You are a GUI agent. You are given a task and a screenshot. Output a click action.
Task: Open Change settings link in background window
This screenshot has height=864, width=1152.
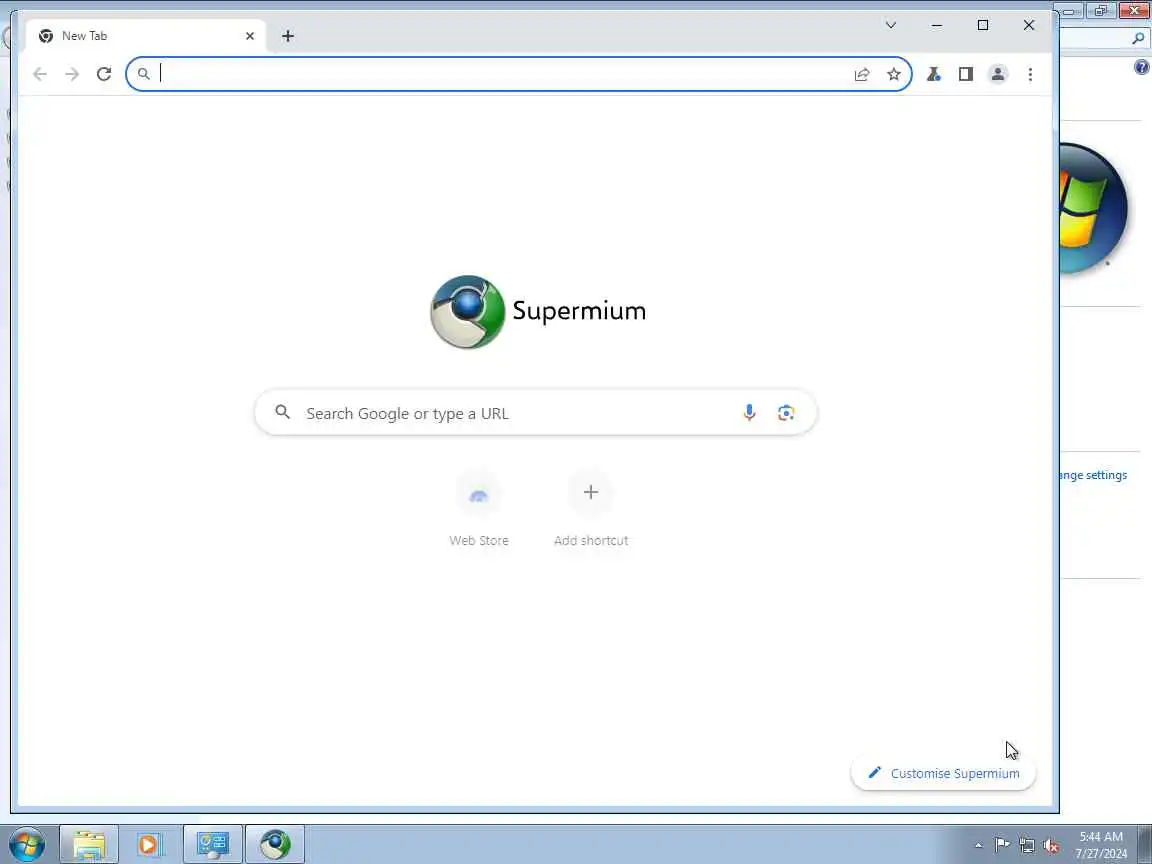[x=1092, y=475]
